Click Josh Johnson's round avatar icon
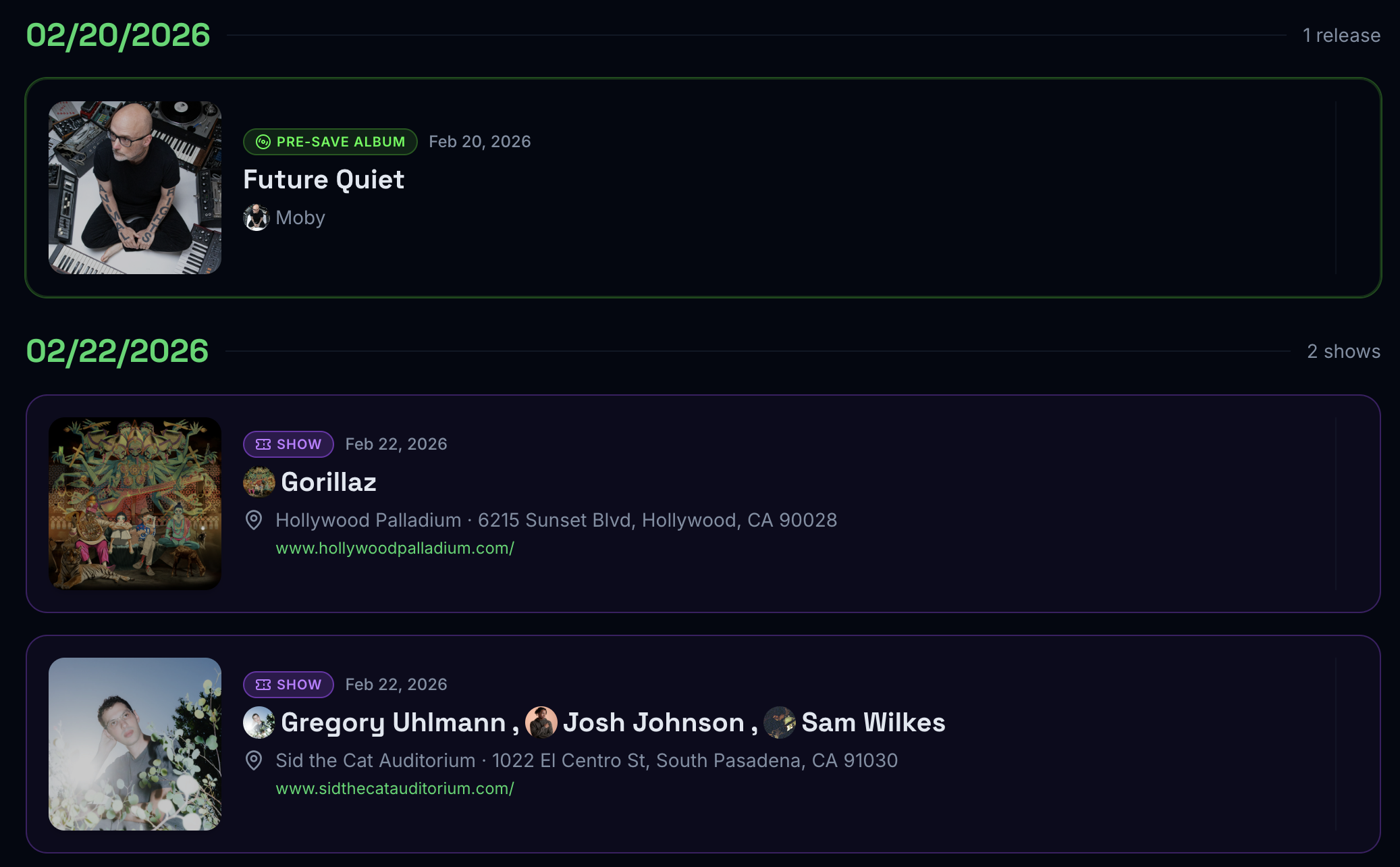This screenshot has width=1400, height=867. [x=541, y=722]
